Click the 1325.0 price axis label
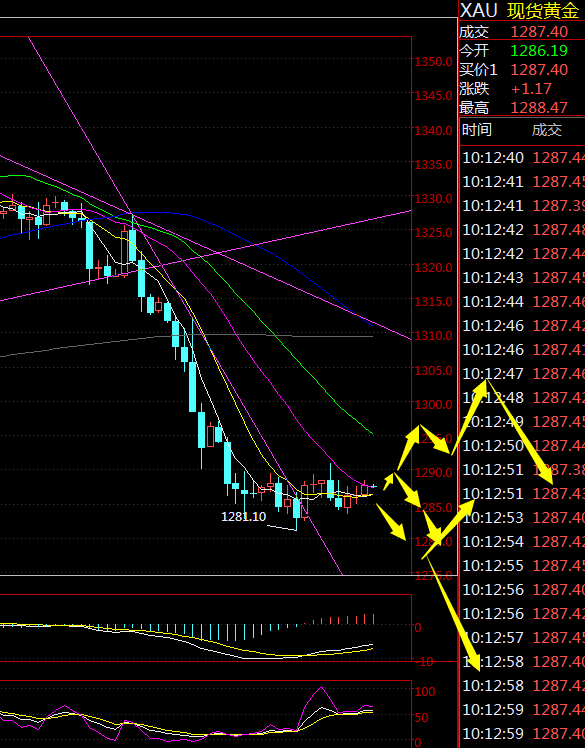The width and height of the screenshot is (585, 748). coord(433,233)
